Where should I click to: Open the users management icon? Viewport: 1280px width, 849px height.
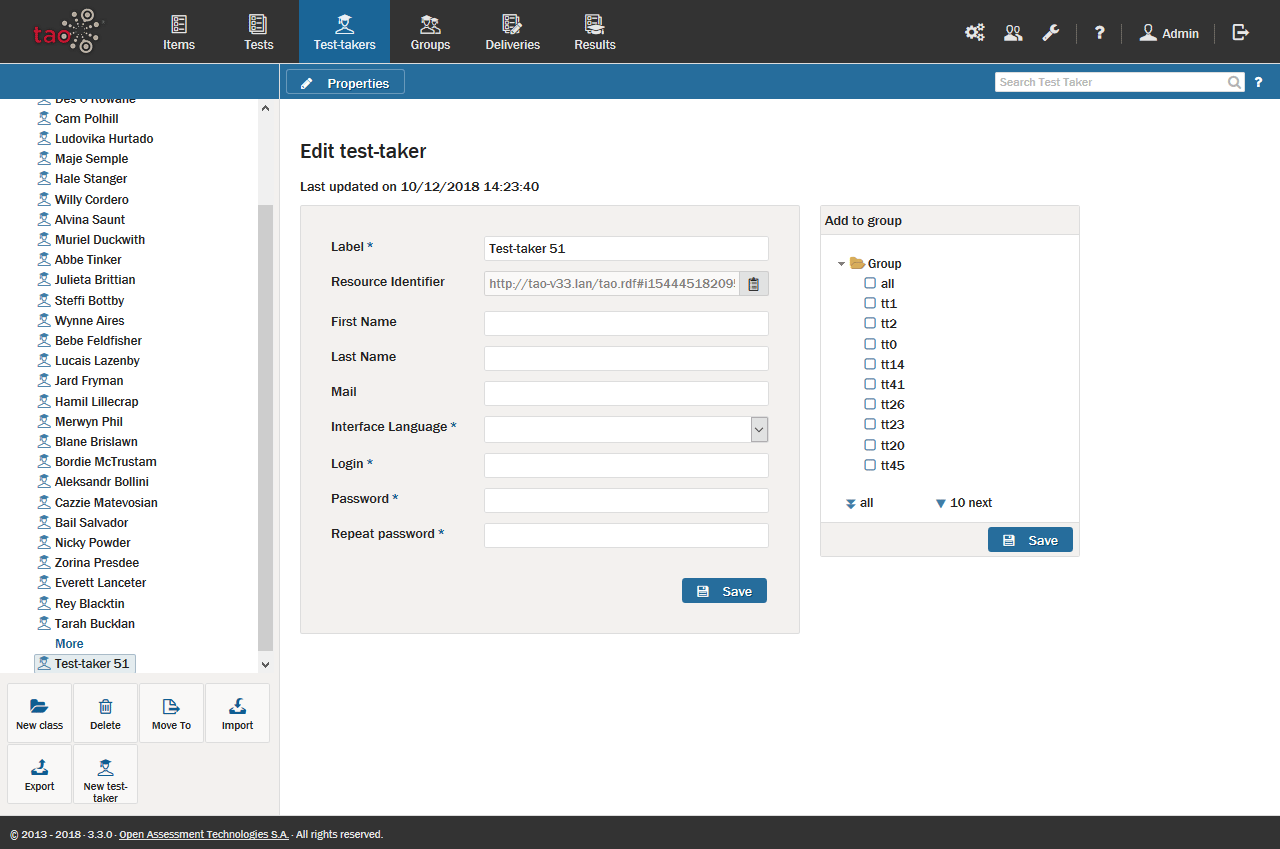tap(1013, 32)
